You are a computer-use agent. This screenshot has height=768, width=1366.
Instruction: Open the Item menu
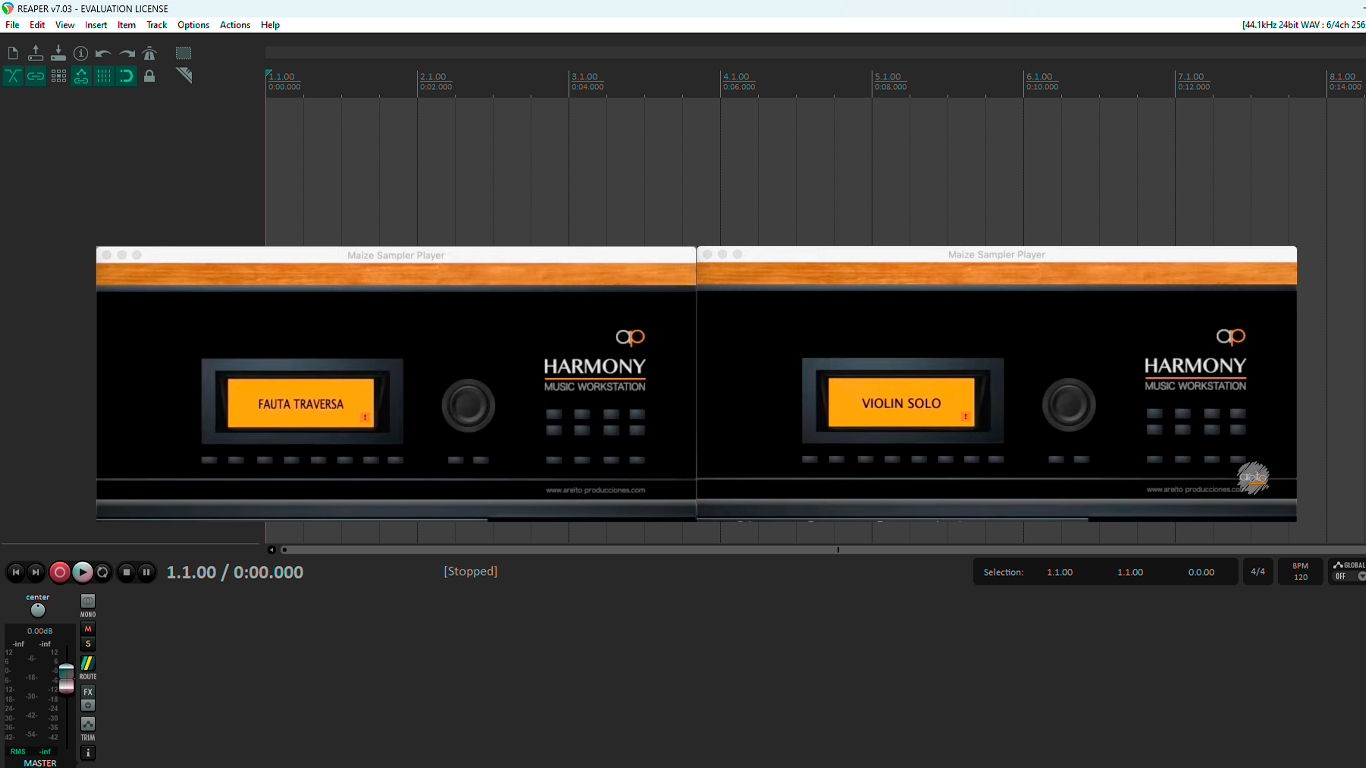(127, 25)
